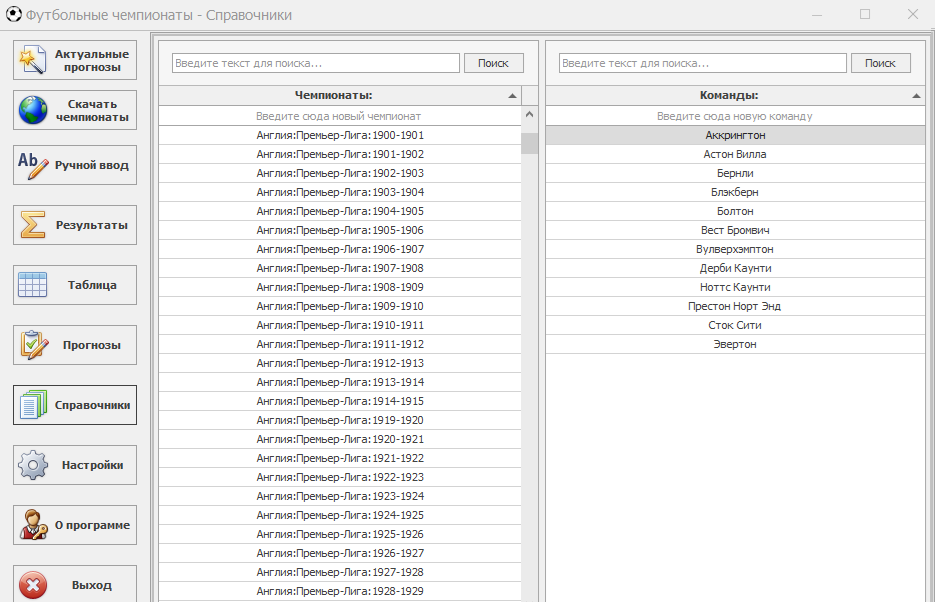
Task: Select team Астон Вилла
Action: [x=735, y=154]
